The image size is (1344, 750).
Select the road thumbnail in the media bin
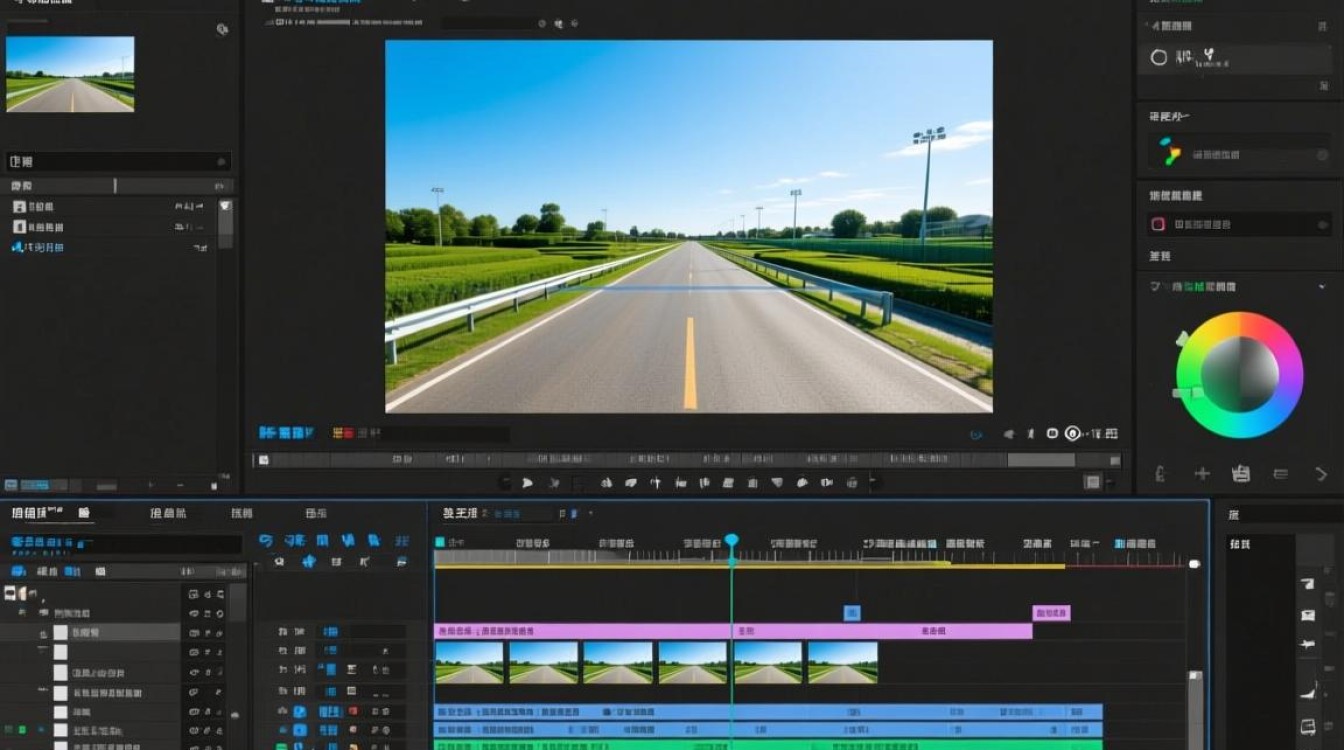pos(70,74)
